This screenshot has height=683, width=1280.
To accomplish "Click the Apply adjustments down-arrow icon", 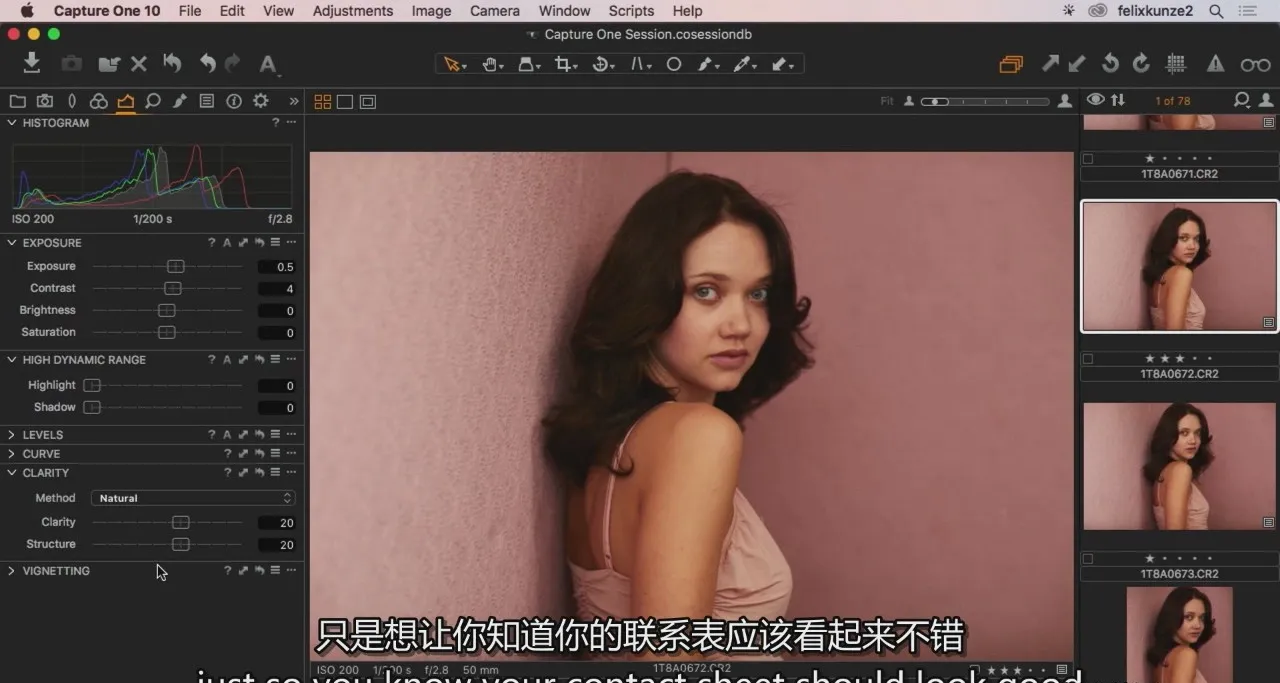I will 1077,63.
